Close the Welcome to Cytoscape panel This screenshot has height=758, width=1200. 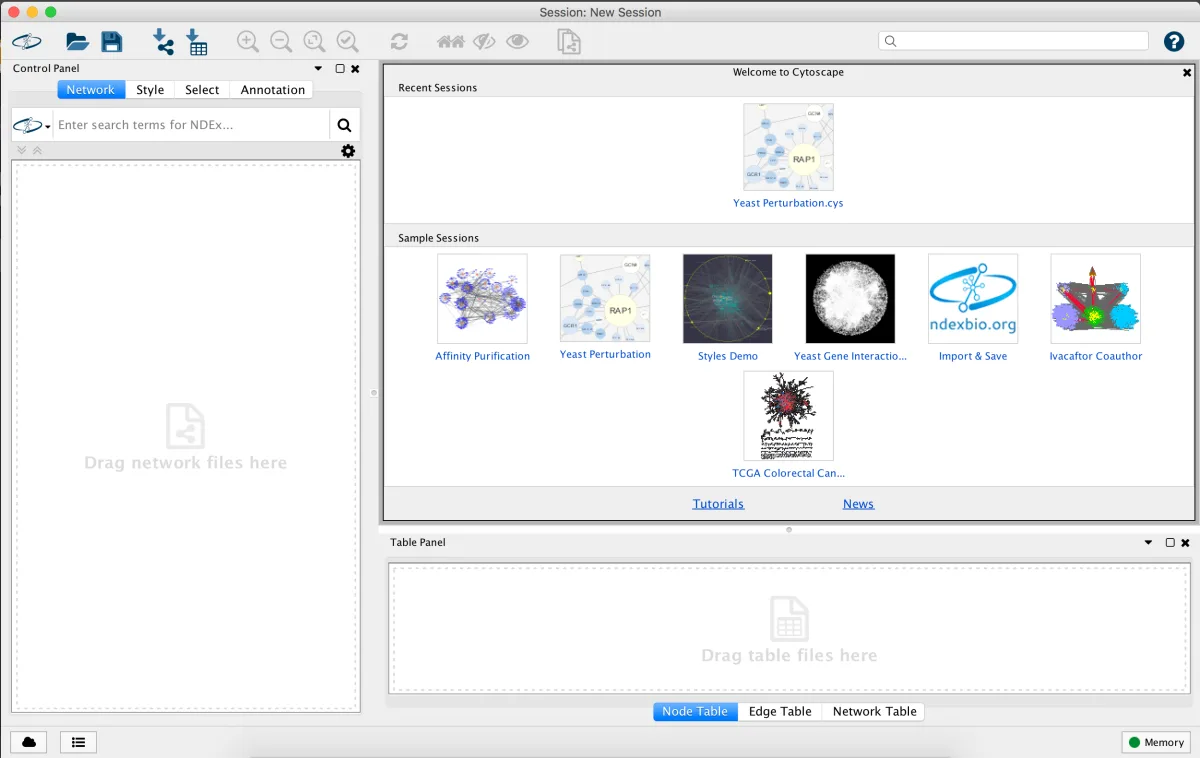click(x=1187, y=73)
